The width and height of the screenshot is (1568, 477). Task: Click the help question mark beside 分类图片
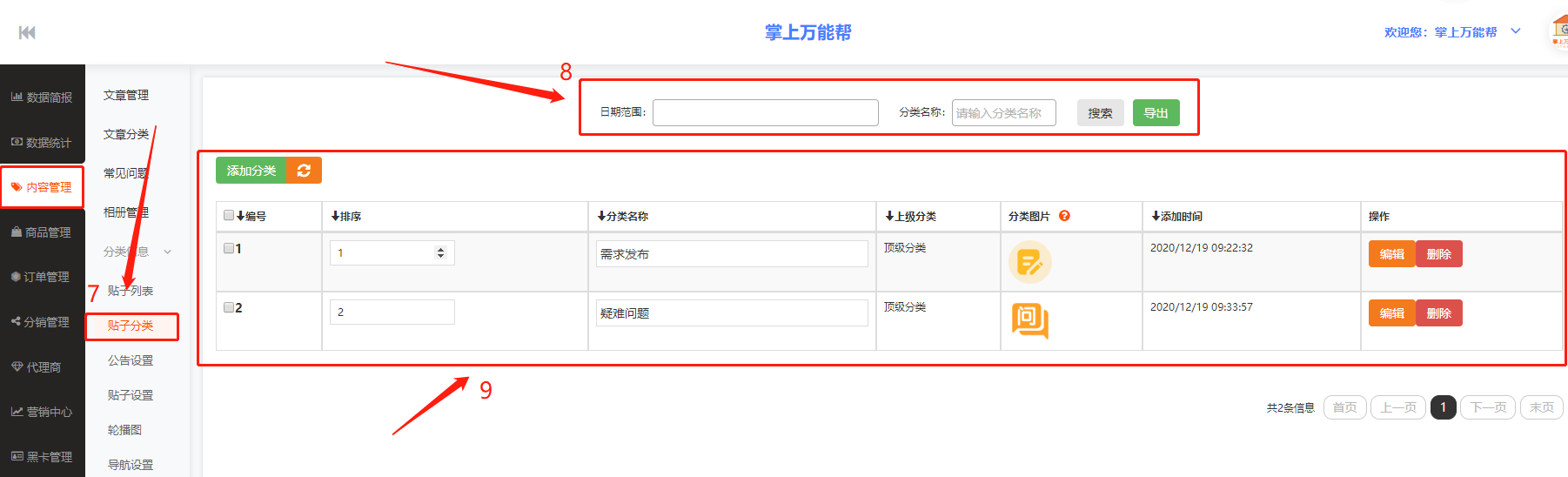coord(1064,216)
